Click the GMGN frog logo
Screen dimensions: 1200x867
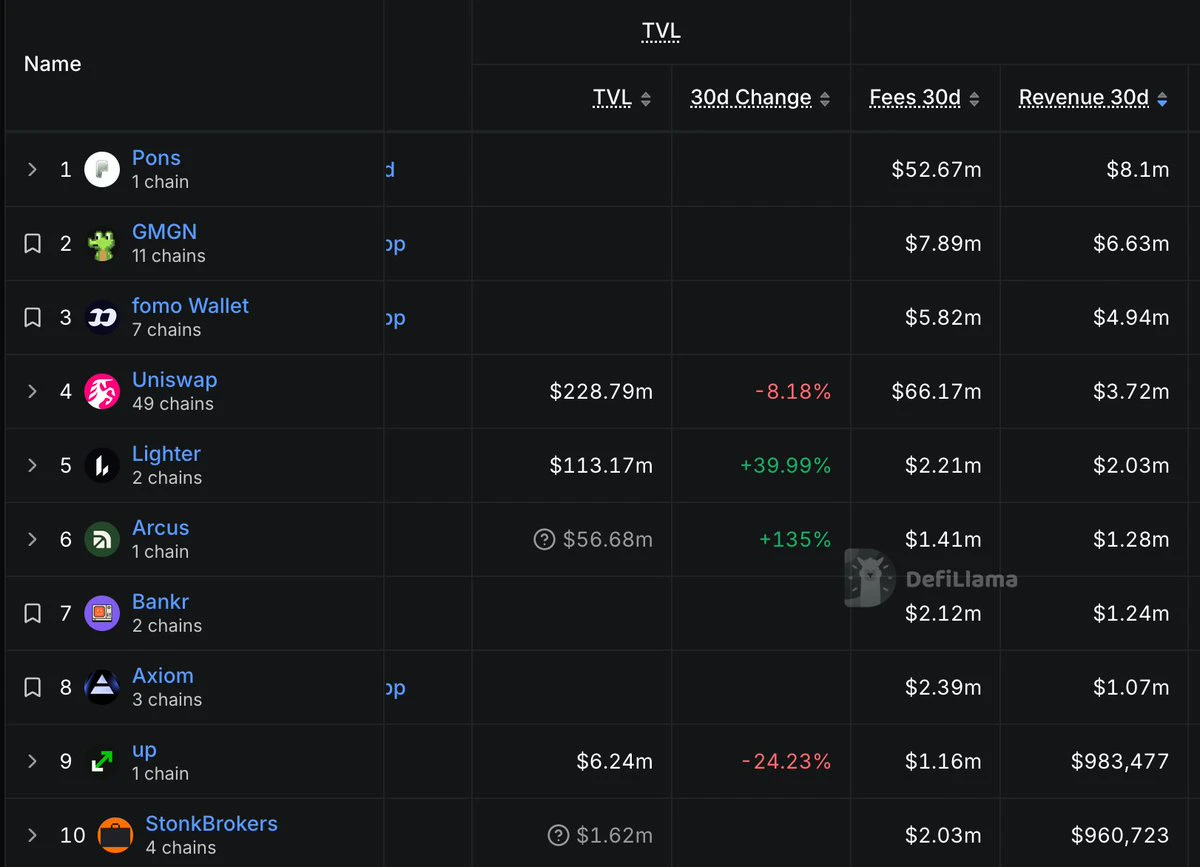pyautogui.click(x=102, y=244)
